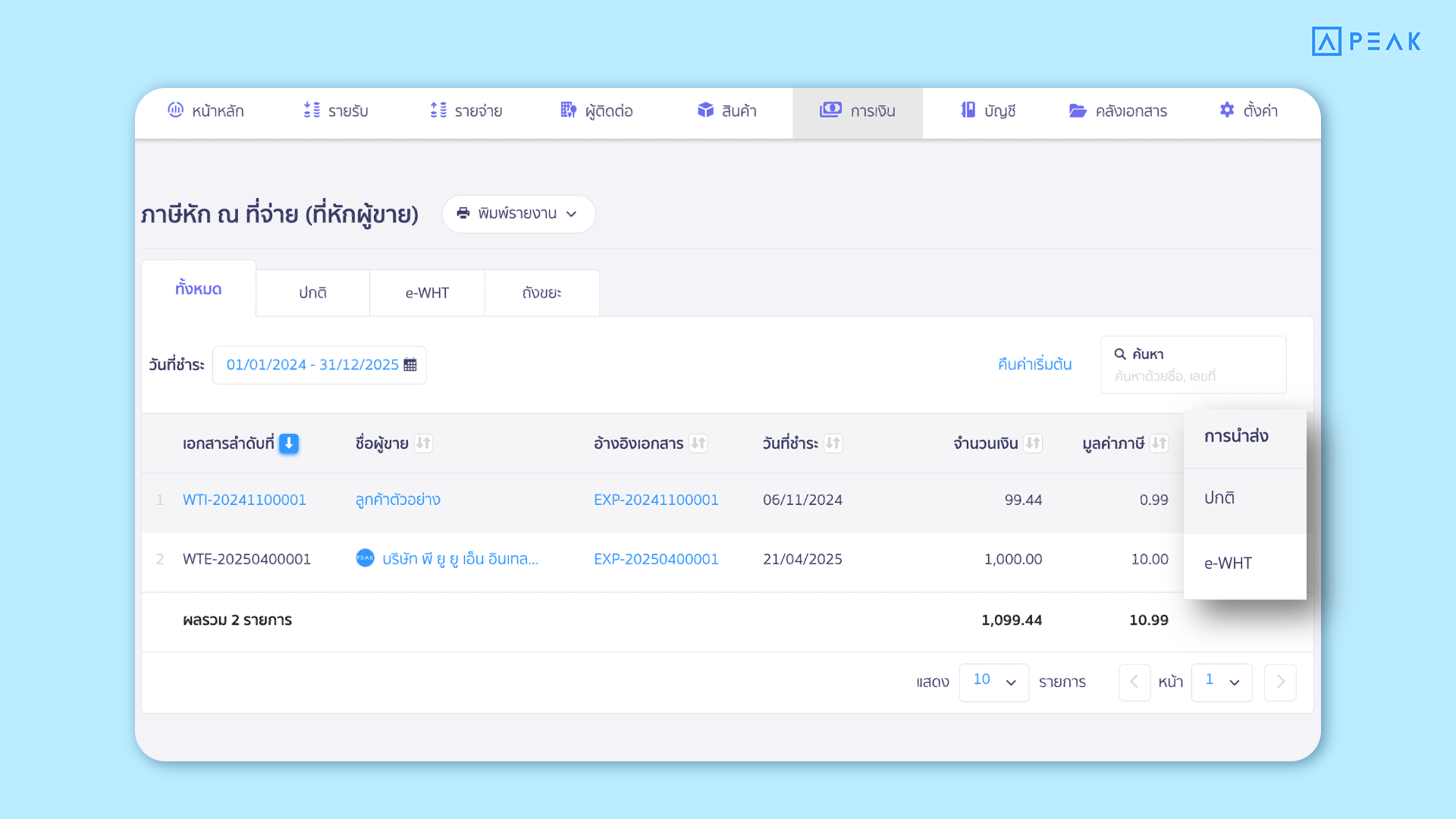
Task: Click คืนค่าเริ่มต้น reset link
Action: click(1034, 365)
